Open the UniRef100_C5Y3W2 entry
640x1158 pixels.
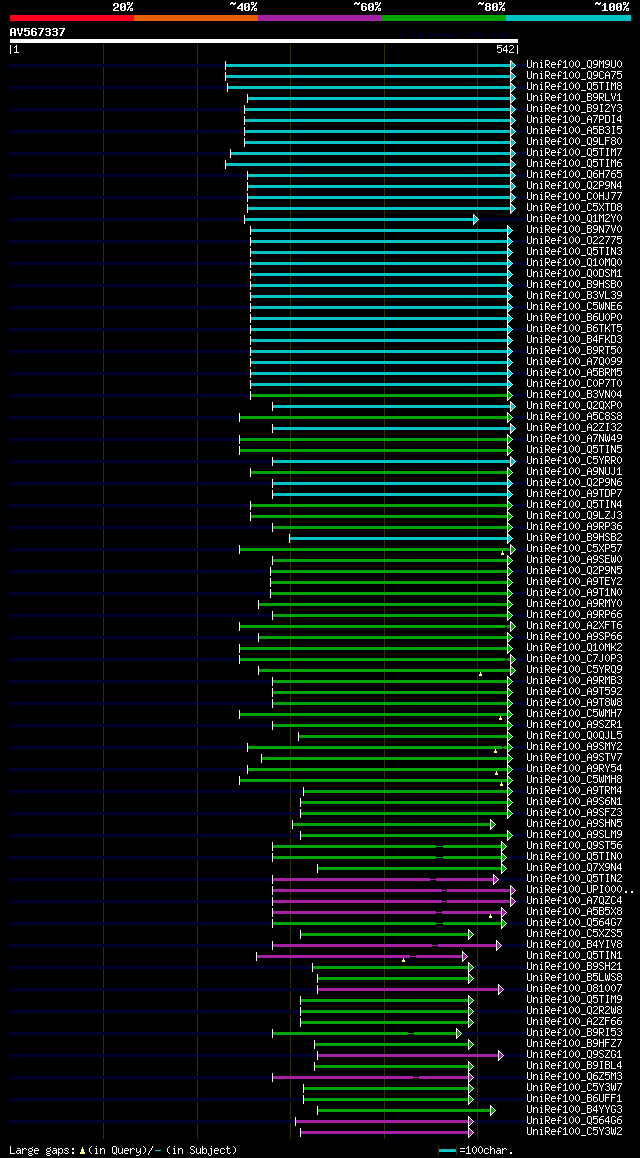(574, 1131)
